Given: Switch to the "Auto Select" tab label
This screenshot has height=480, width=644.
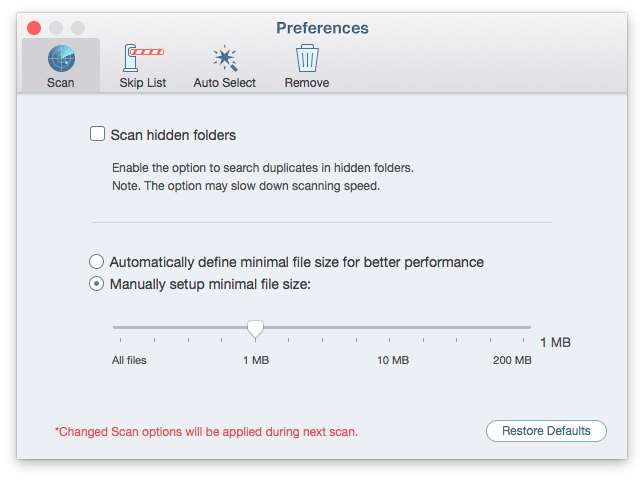Looking at the screenshot, I should click(224, 83).
